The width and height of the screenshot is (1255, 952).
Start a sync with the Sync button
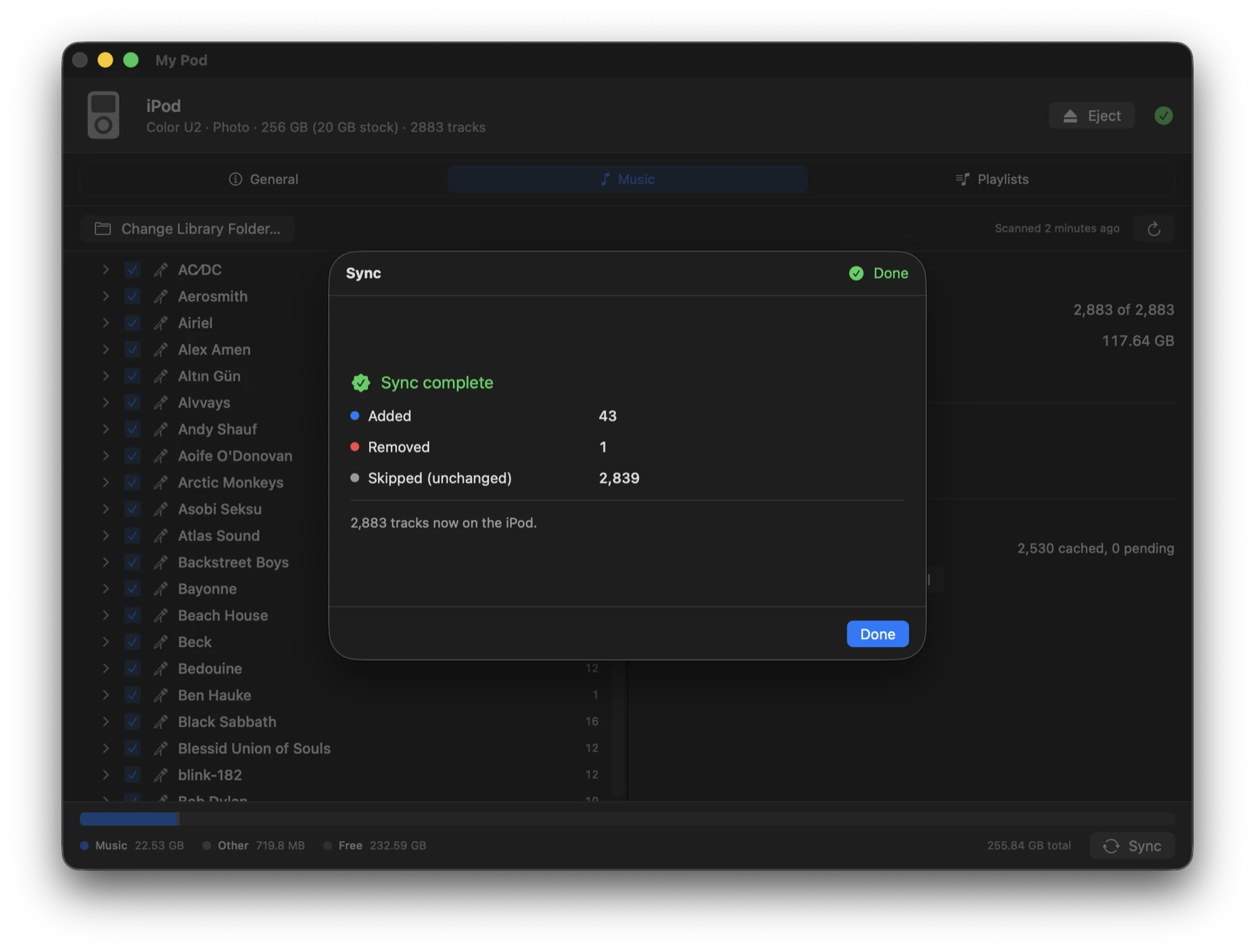tap(1132, 846)
